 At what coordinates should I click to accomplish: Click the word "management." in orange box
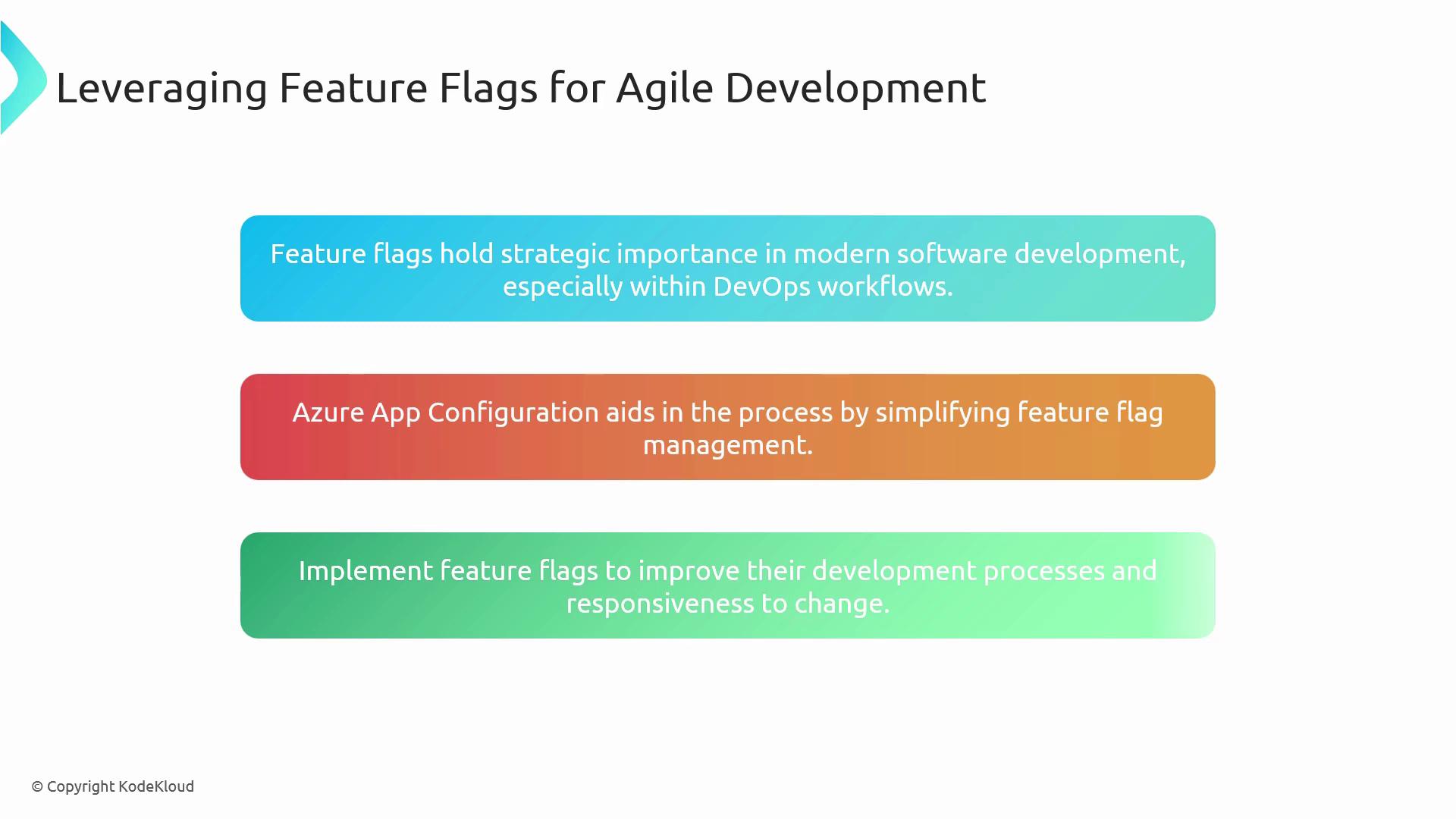tap(727, 445)
